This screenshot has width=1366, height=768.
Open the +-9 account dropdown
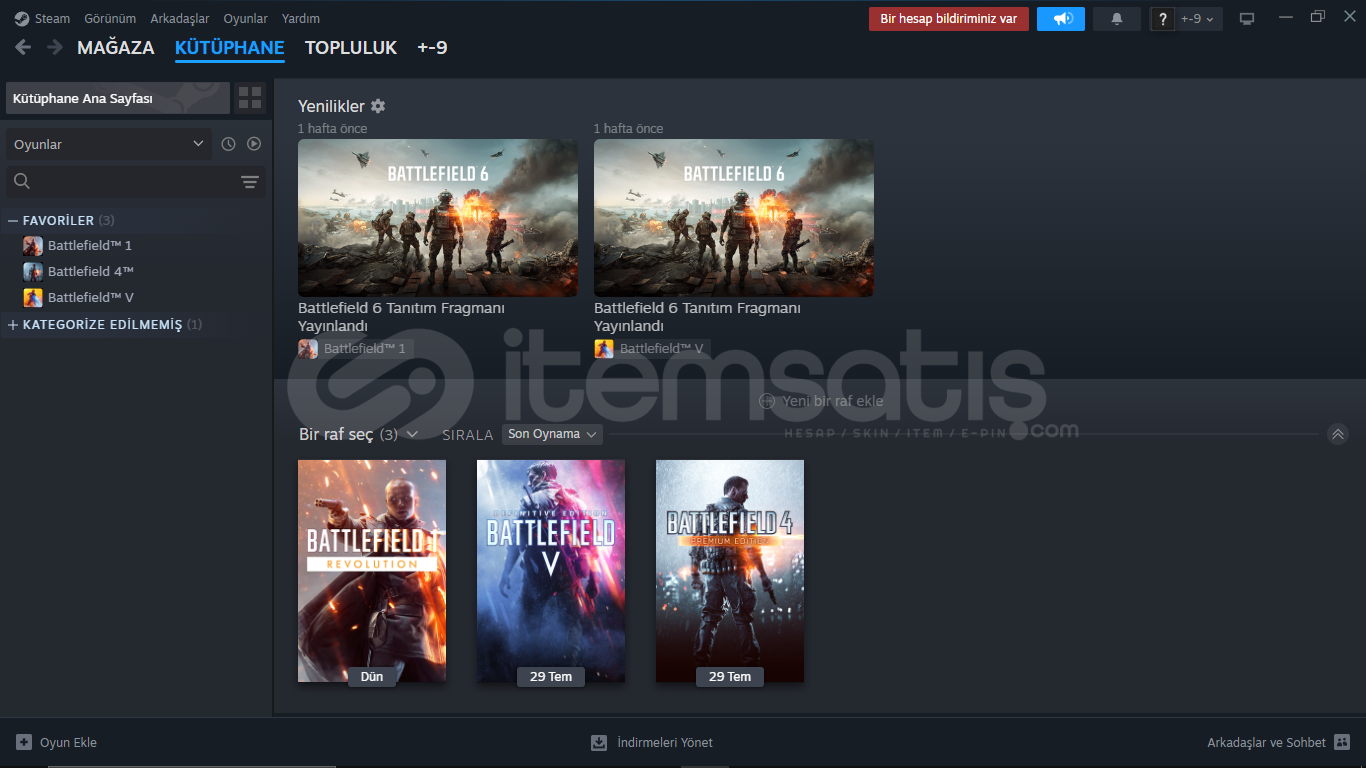click(1198, 19)
